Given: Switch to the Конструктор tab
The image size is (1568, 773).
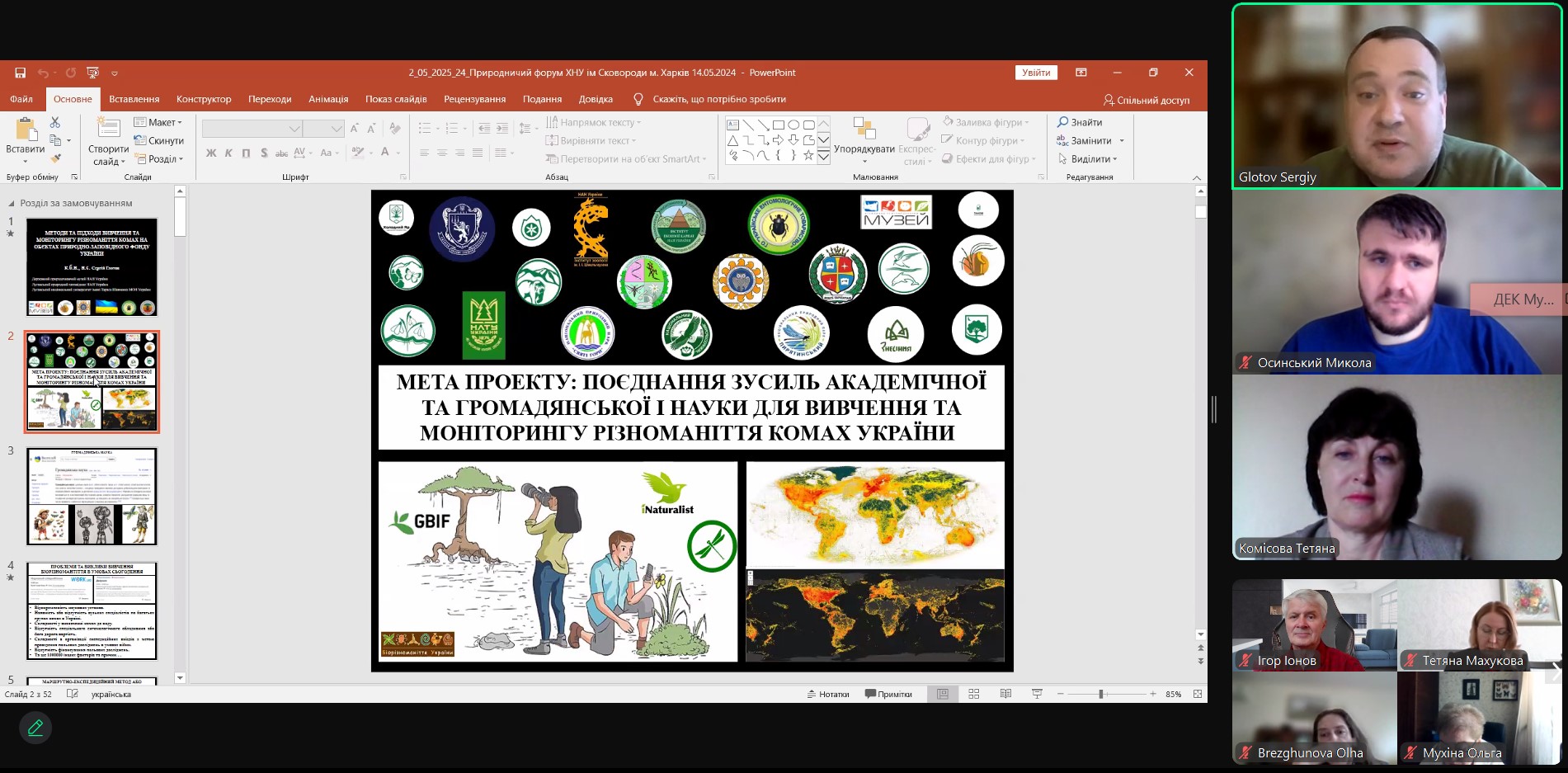Looking at the screenshot, I should tap(204, 99).
